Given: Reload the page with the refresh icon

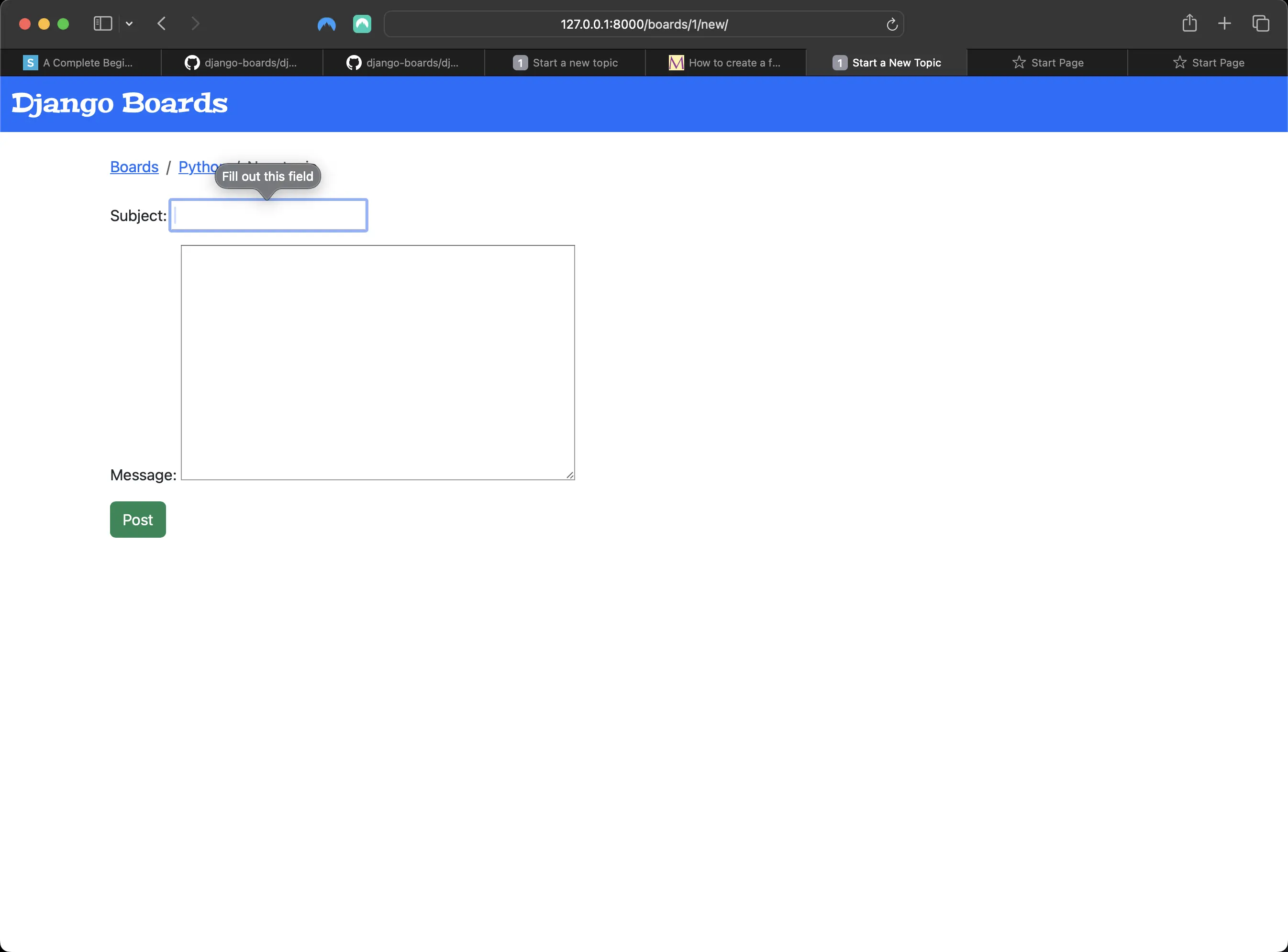Looking at the screenshot, I should point(891,24).
